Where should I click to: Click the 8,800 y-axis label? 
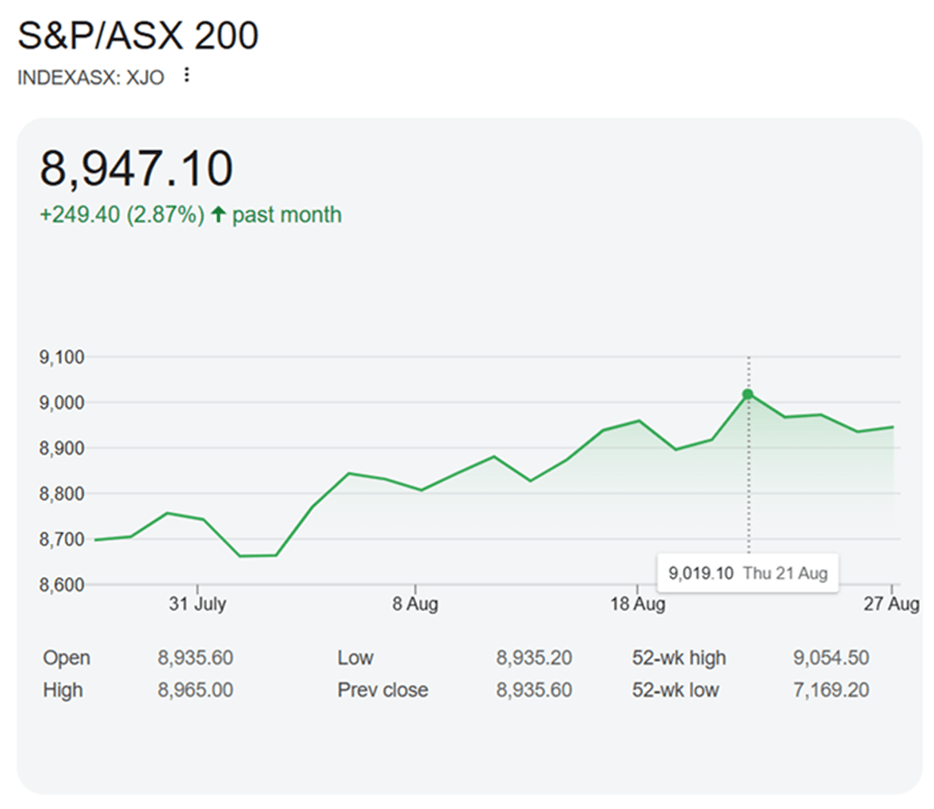pyautogui.click(x=62, y=493)
